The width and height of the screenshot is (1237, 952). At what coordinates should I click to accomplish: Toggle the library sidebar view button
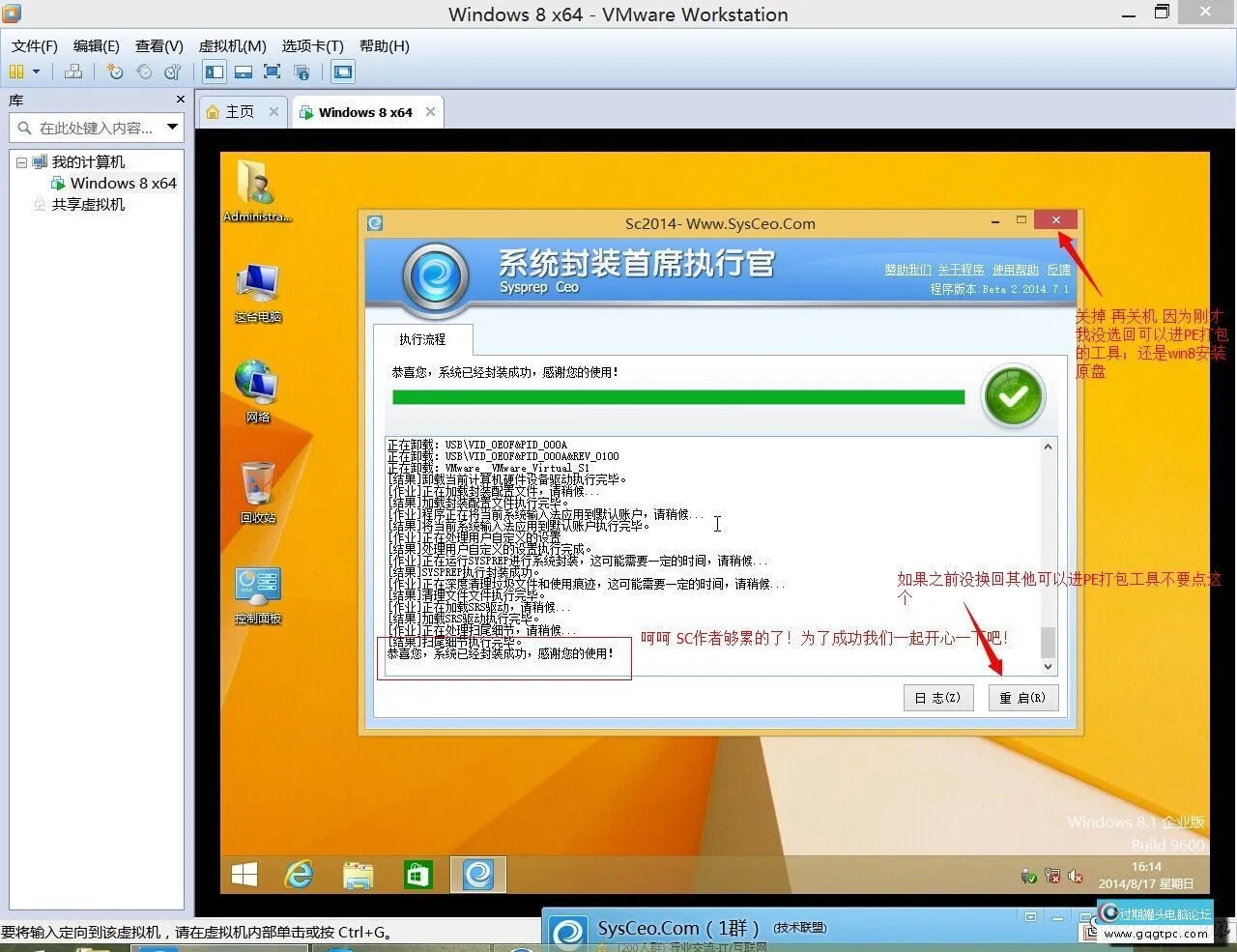pos(215,72)
